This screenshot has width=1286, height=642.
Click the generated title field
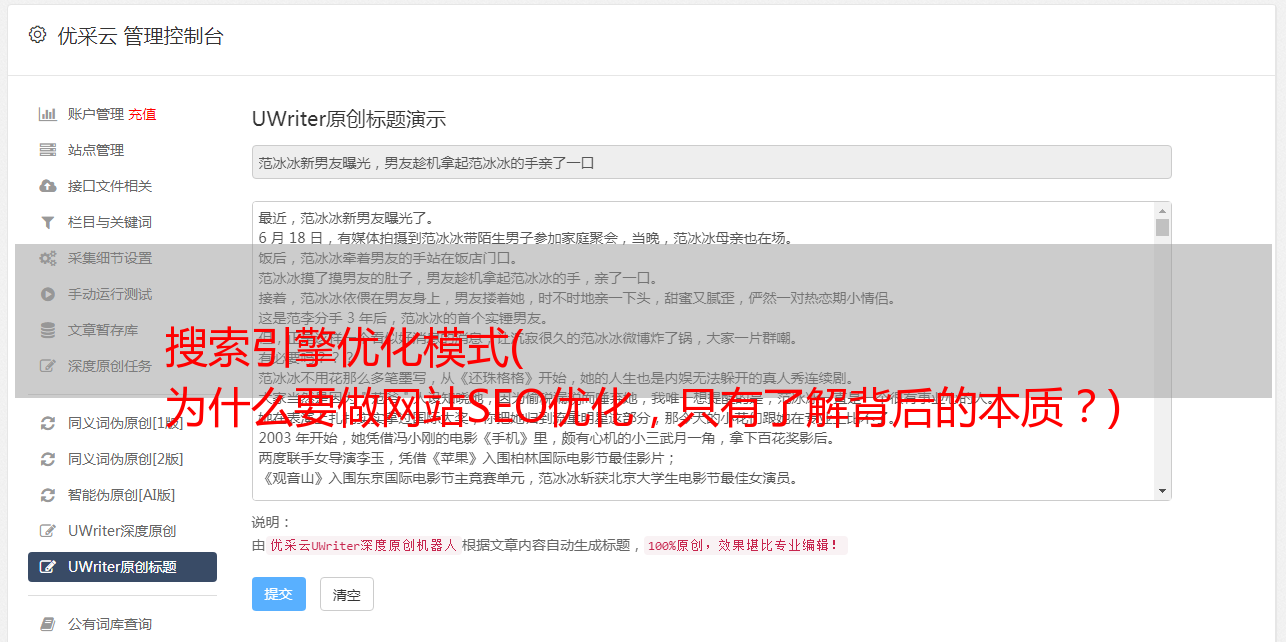click(x=711, y=162)
